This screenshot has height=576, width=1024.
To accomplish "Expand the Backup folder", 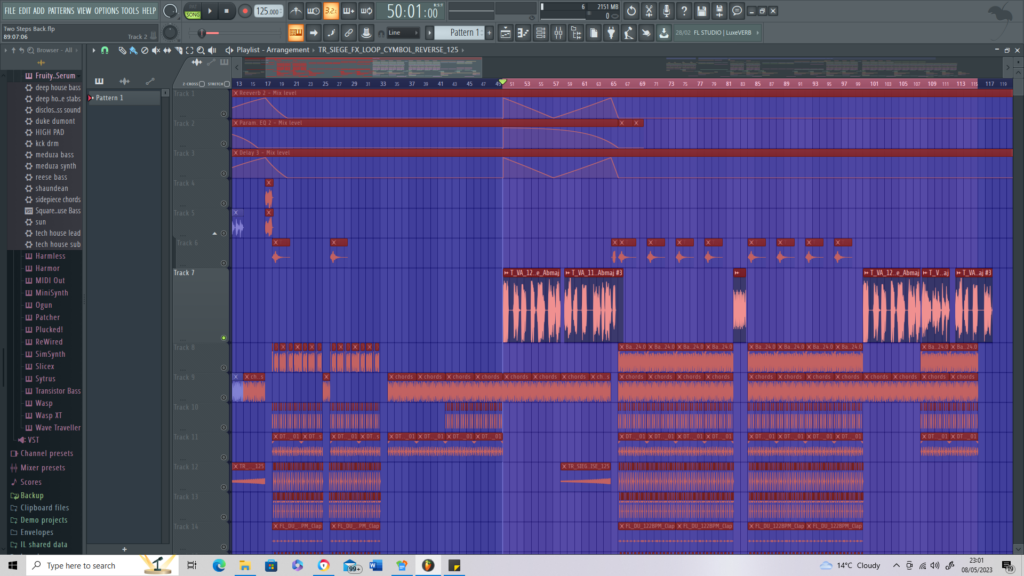I will (31, 496).
